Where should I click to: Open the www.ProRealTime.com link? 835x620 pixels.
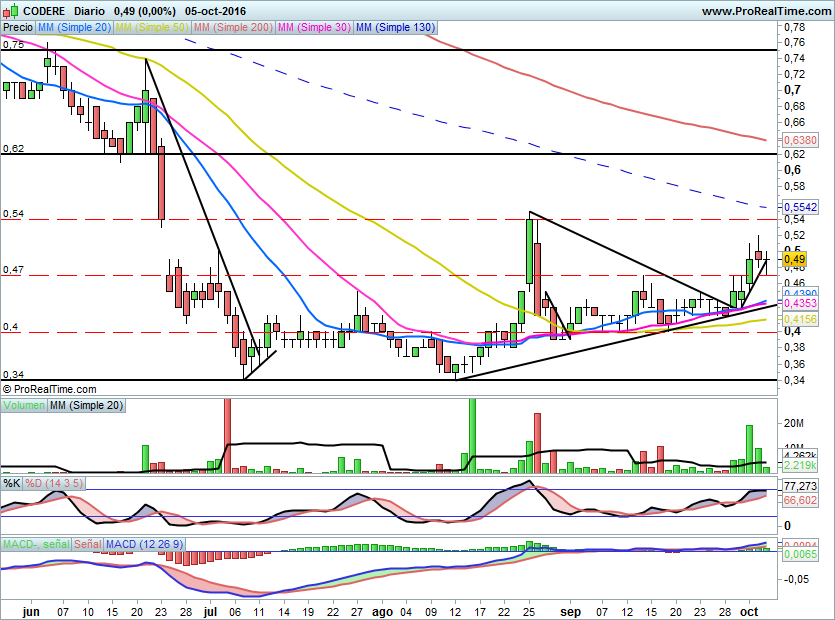(766, 11)
